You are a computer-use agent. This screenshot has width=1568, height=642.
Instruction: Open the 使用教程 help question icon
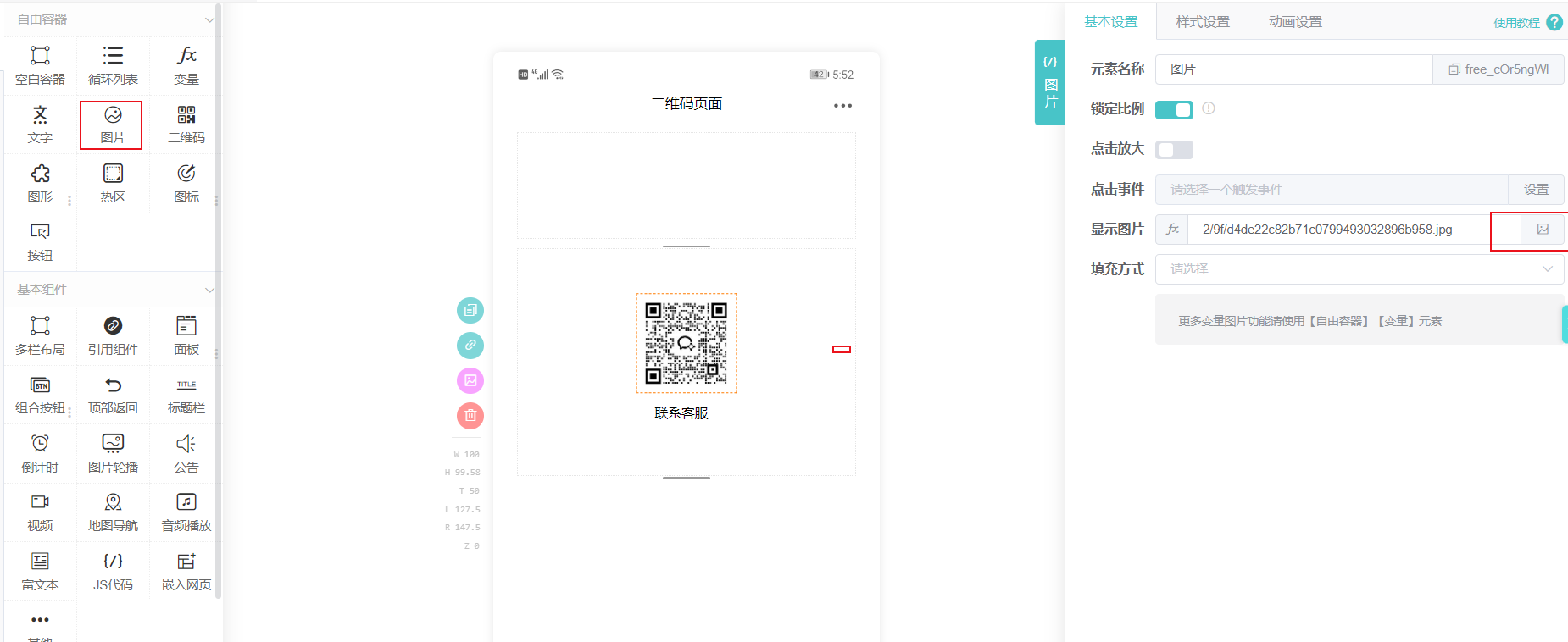[x=1554, y=23]
